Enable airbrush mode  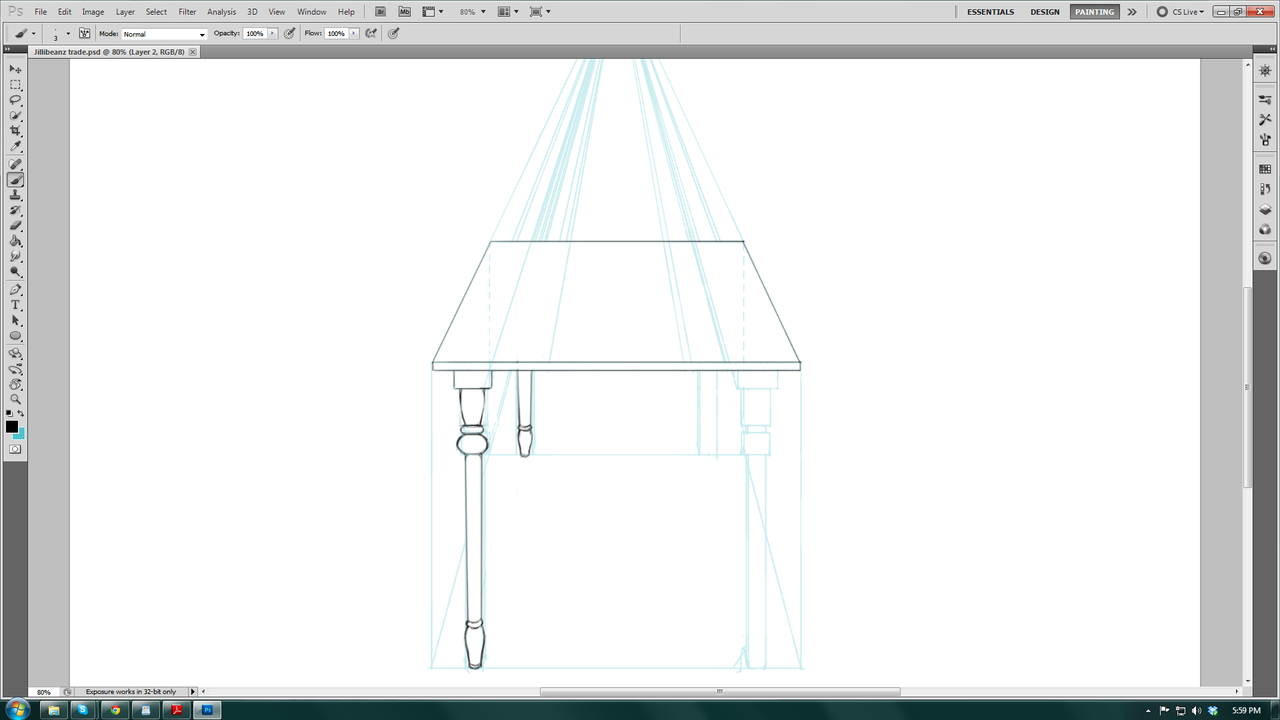371,33
